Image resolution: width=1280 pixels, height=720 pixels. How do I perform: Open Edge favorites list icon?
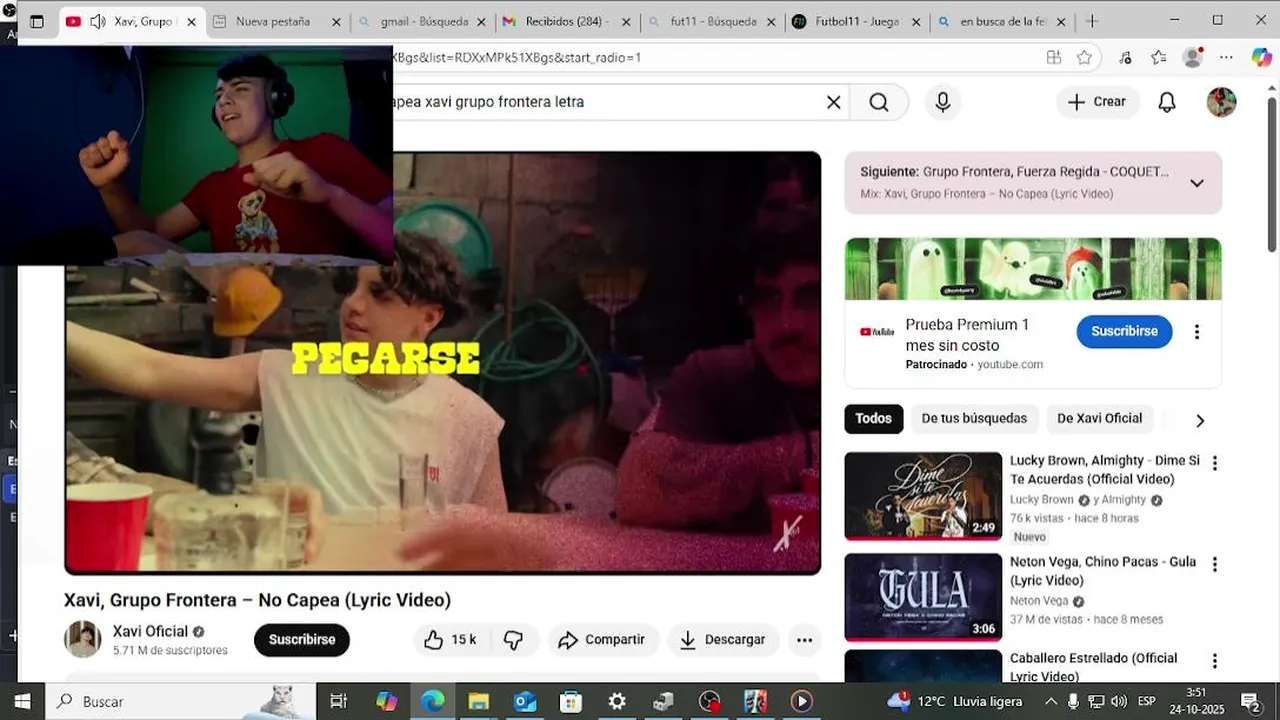point(1158,58)
